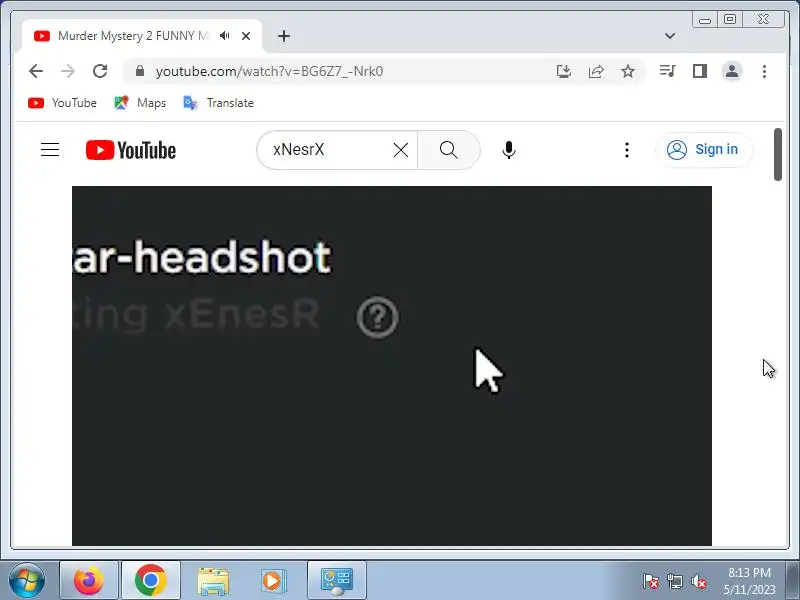The image size is (800, 600).
Task: Click the video player area
Action: click(x=392, y=366)
